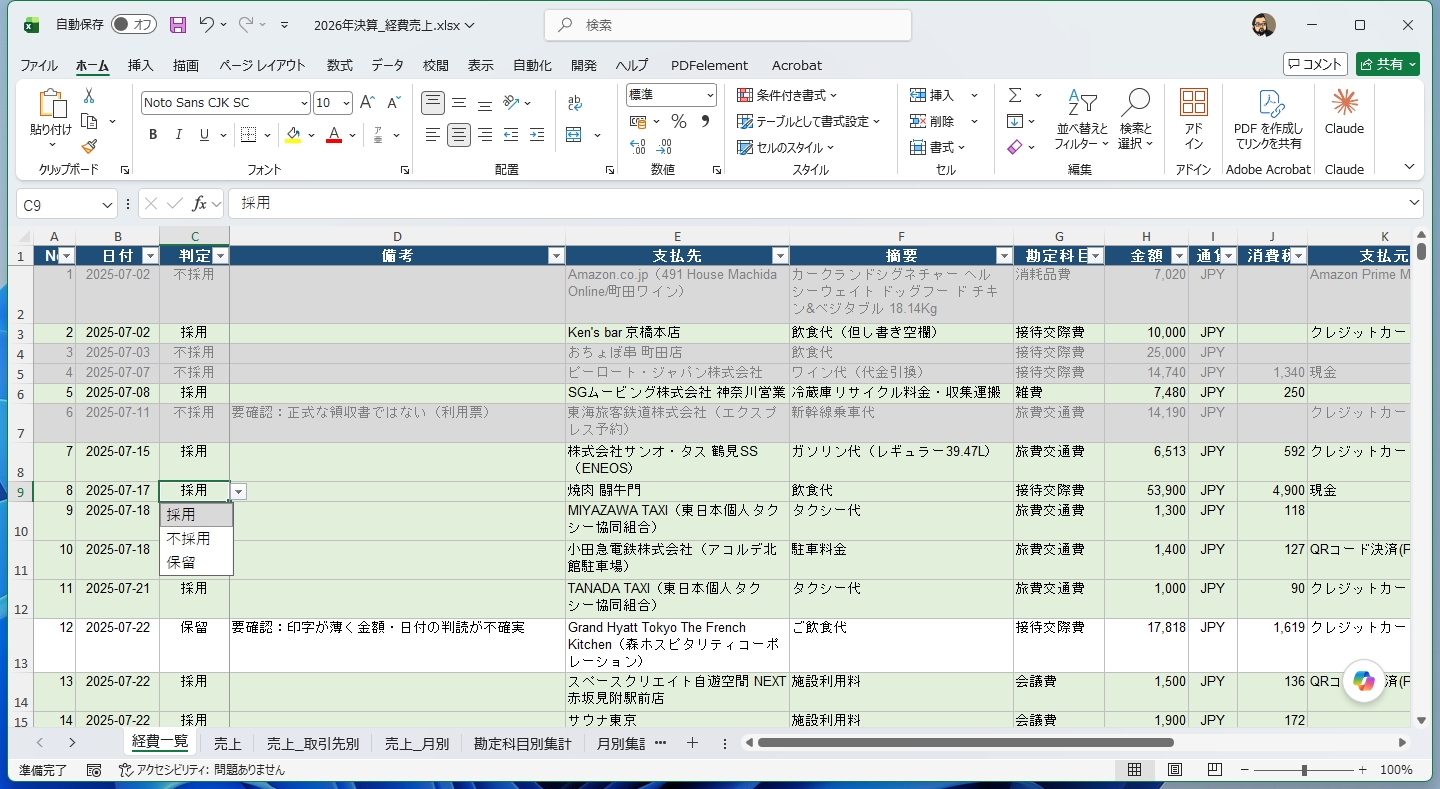This screenshot has height=789, width=1440.
Task: Select 不採用 in the dropdown list
Action: click(x=196, y=539)
